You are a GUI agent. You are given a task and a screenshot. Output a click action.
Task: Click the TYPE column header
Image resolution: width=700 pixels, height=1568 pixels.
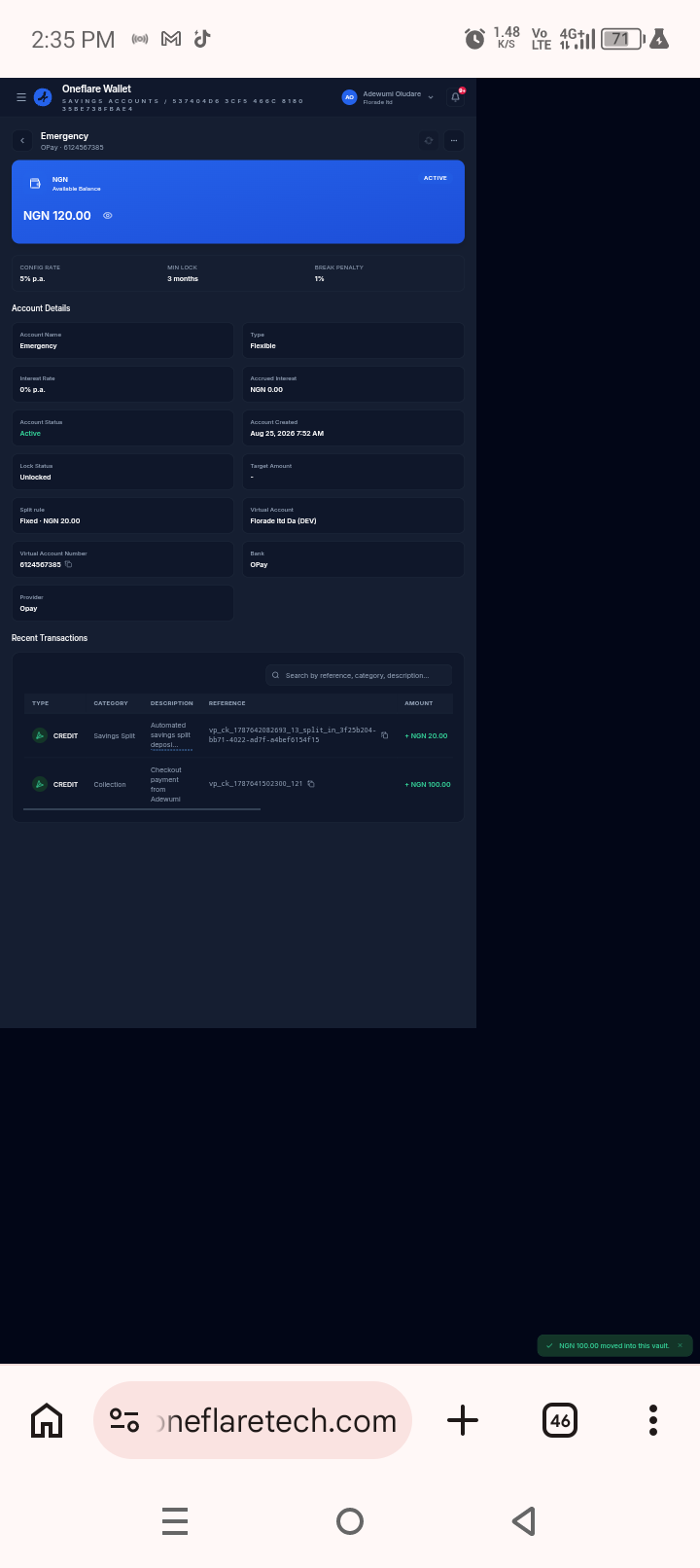pos(40,703)
